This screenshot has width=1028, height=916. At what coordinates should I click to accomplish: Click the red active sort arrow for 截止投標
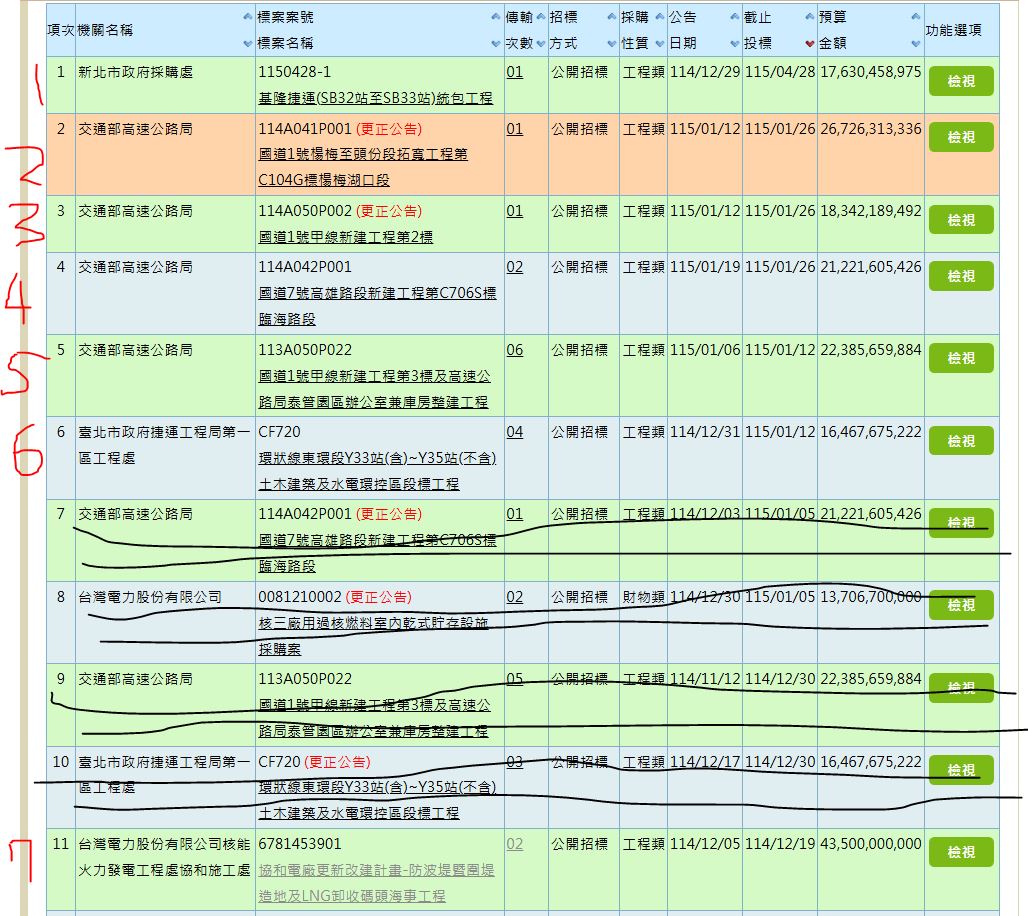coord(809,44)
